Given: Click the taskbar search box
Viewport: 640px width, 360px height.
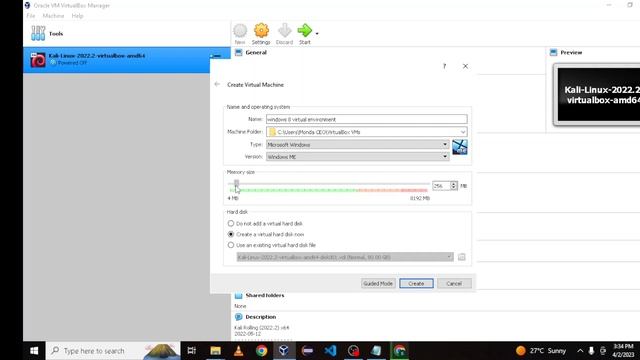Looking at the screenshot, I should (x=113, y=351).
